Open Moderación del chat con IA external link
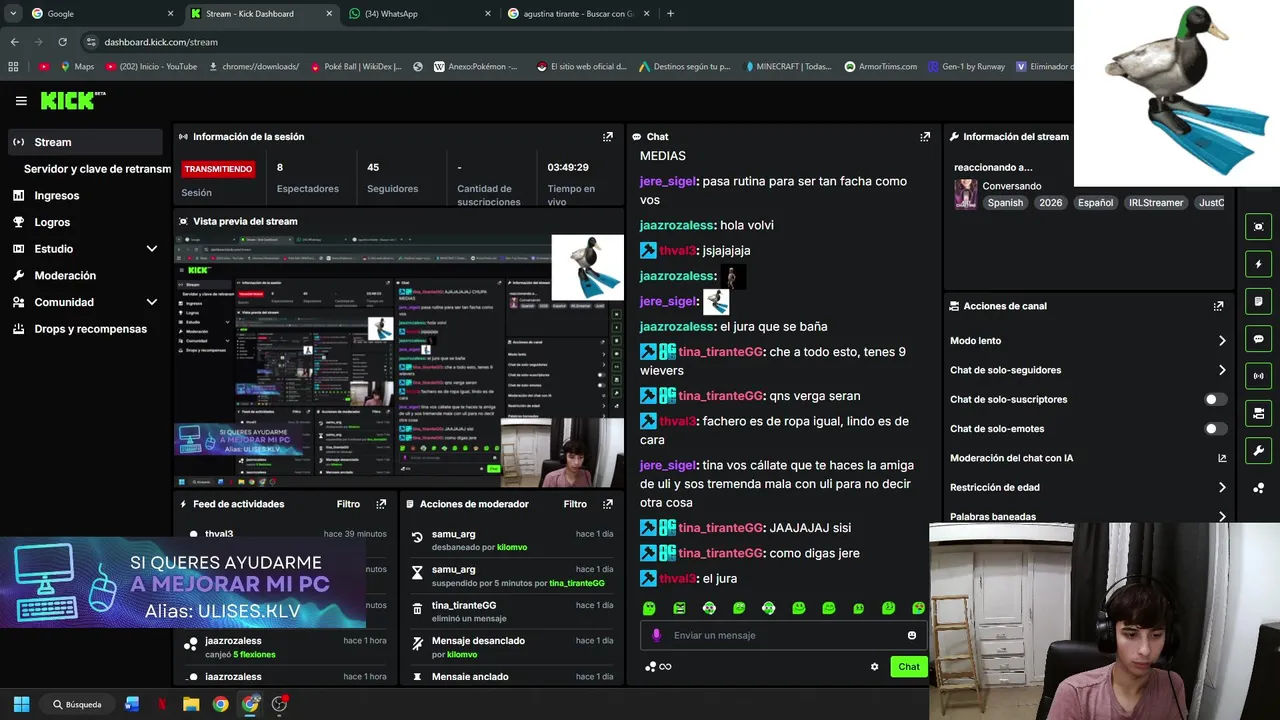The image size is (1280, 720). click(1221, 458)
